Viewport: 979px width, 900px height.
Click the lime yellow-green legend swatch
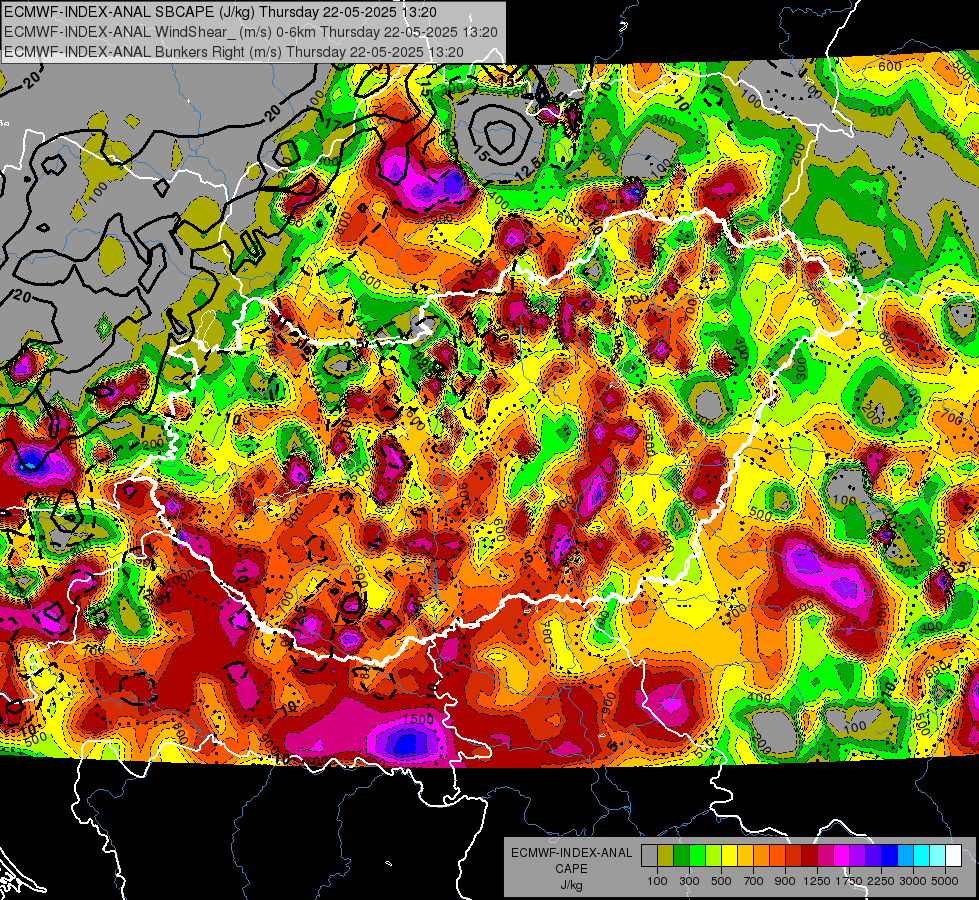[714, 855]
